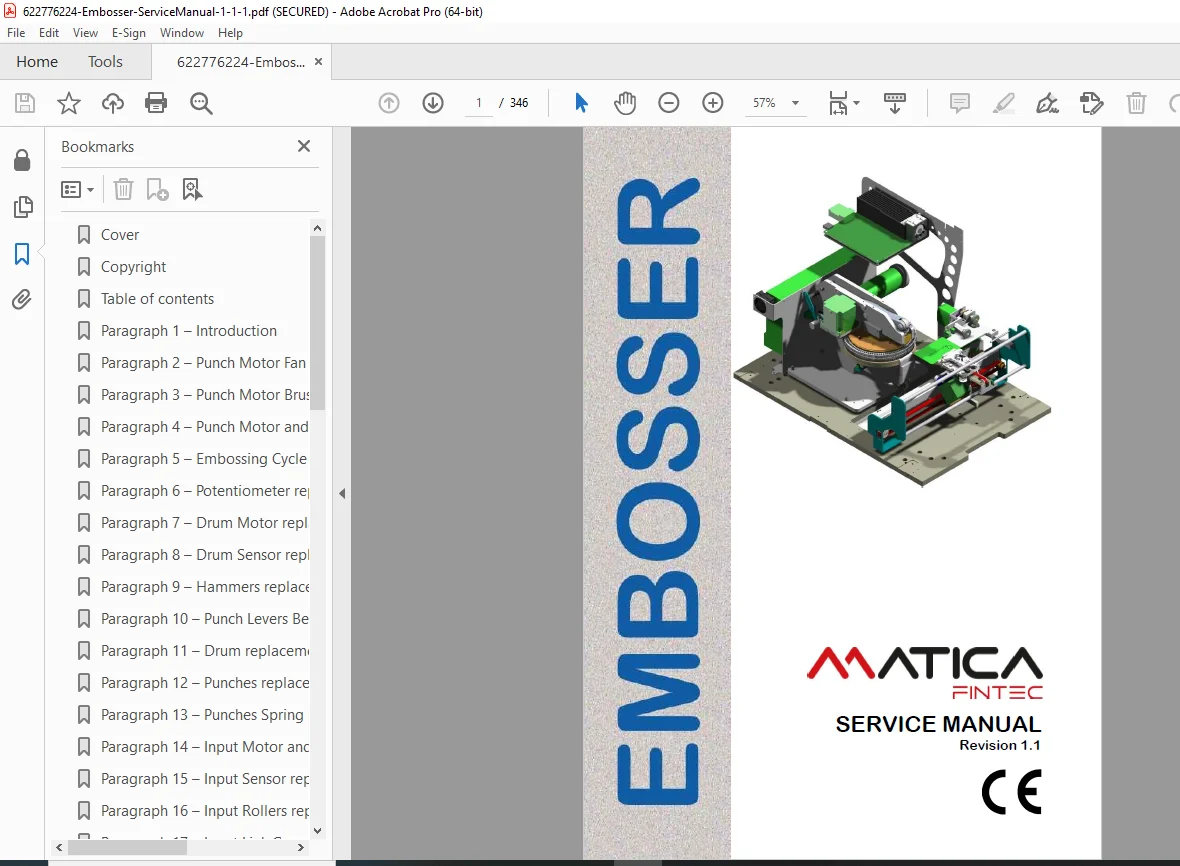
Task: Click bookmarks horizontal scroll left arrow
Action: click(59, 848)
